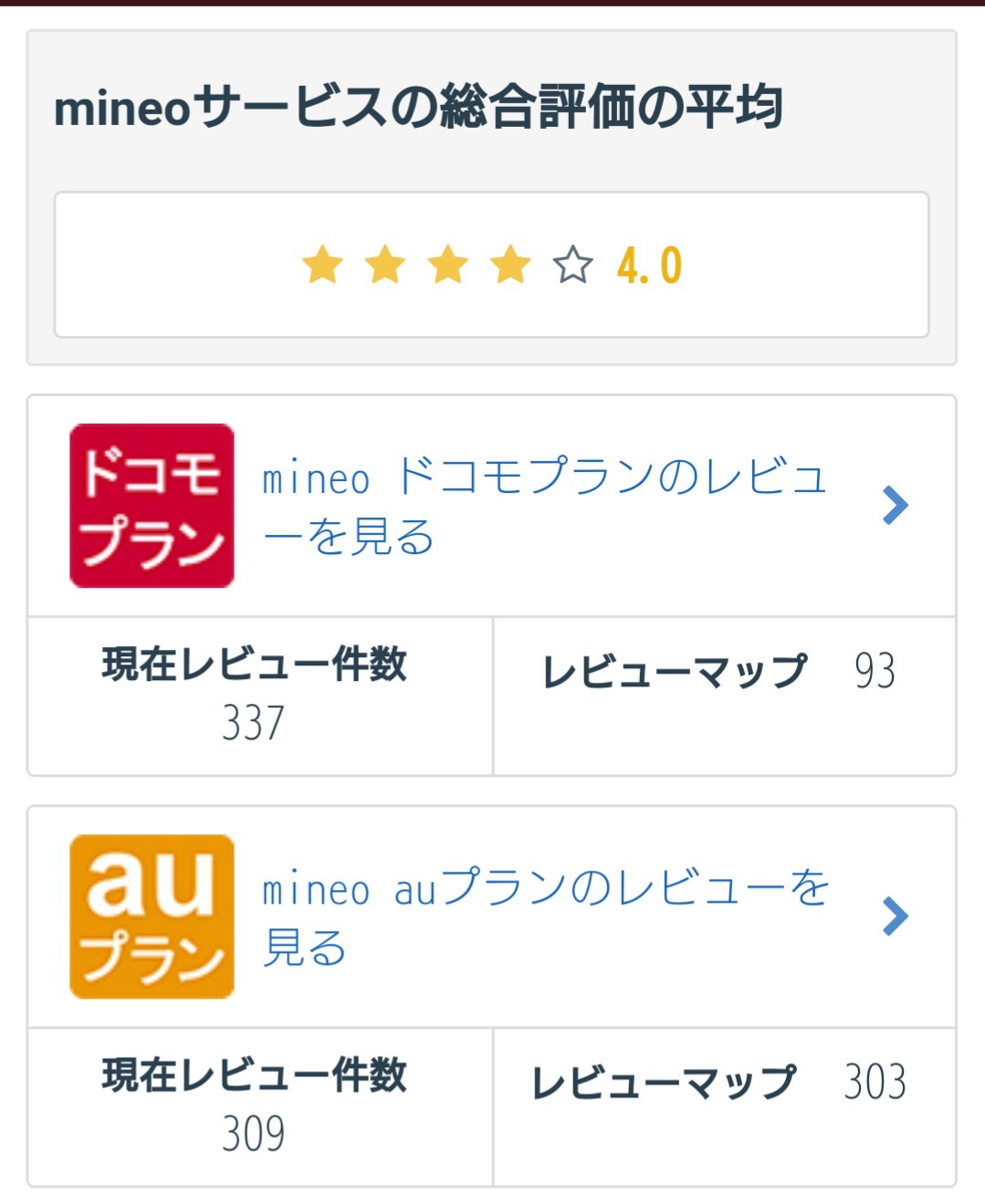985x1204 pixels.
Task: Click the 303 review map count
Action: click(875, 1082)
